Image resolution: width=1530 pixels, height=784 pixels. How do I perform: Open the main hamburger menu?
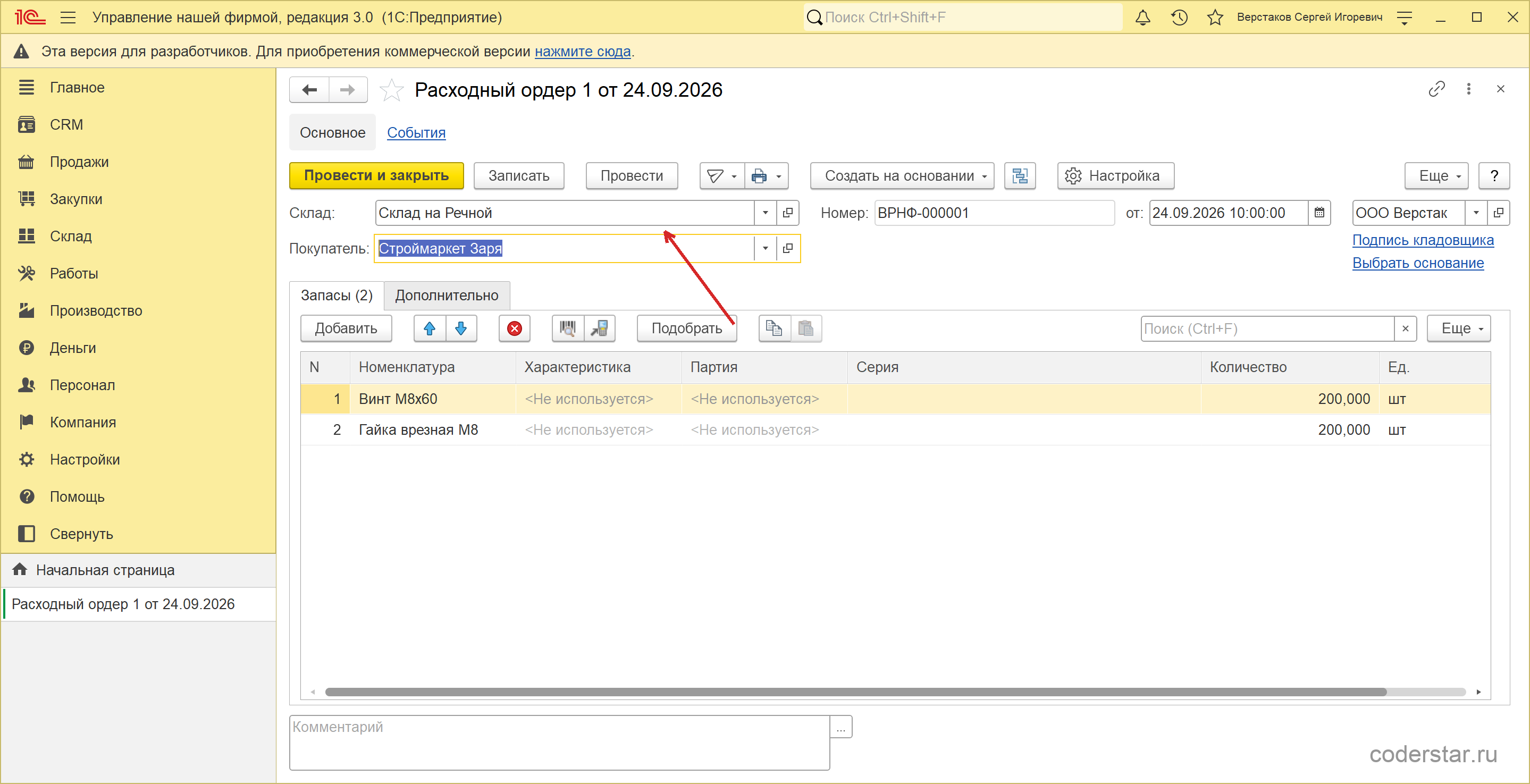pos(68,17)
